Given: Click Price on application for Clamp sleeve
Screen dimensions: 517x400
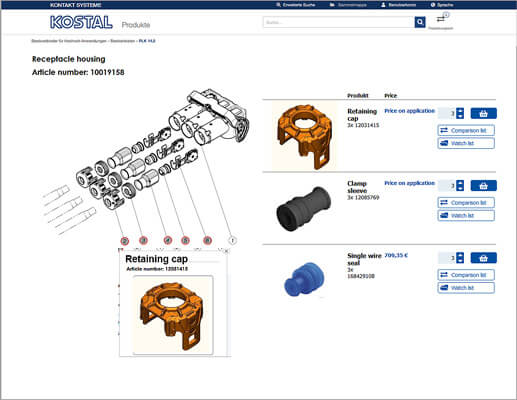Looking at the screenshot, I should 410,183.
